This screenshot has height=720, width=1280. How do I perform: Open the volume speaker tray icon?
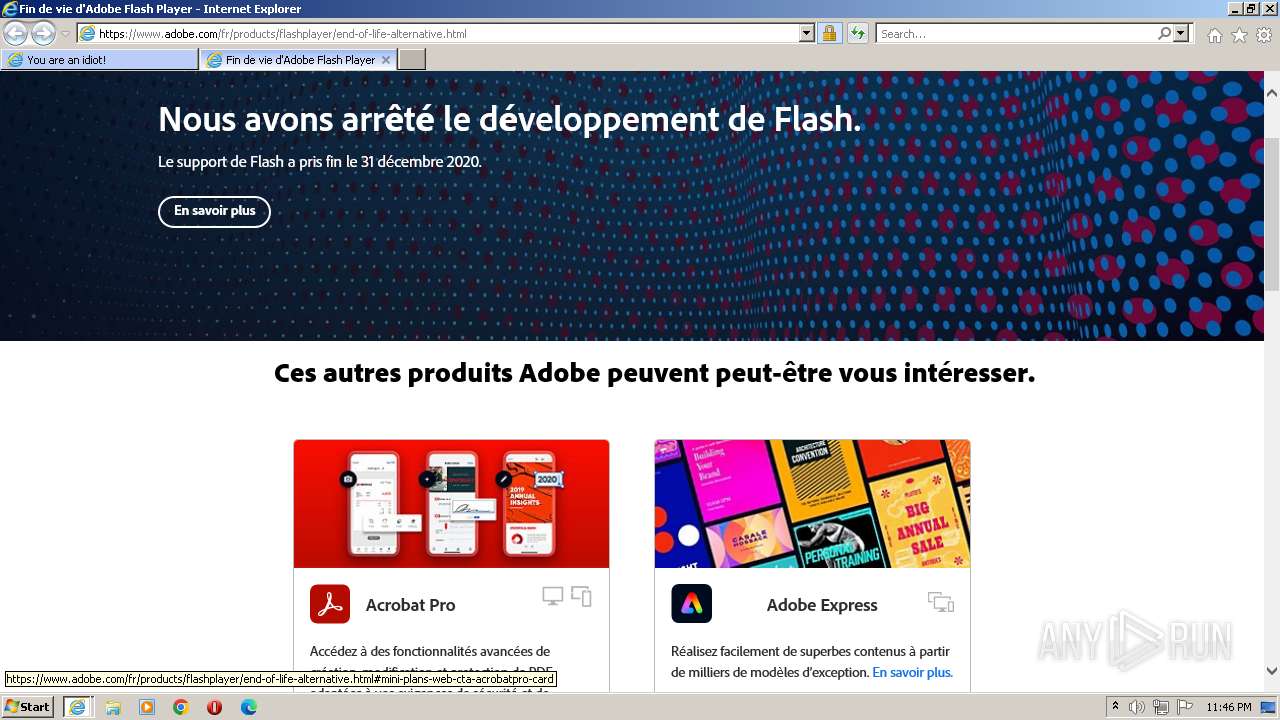1137,707
